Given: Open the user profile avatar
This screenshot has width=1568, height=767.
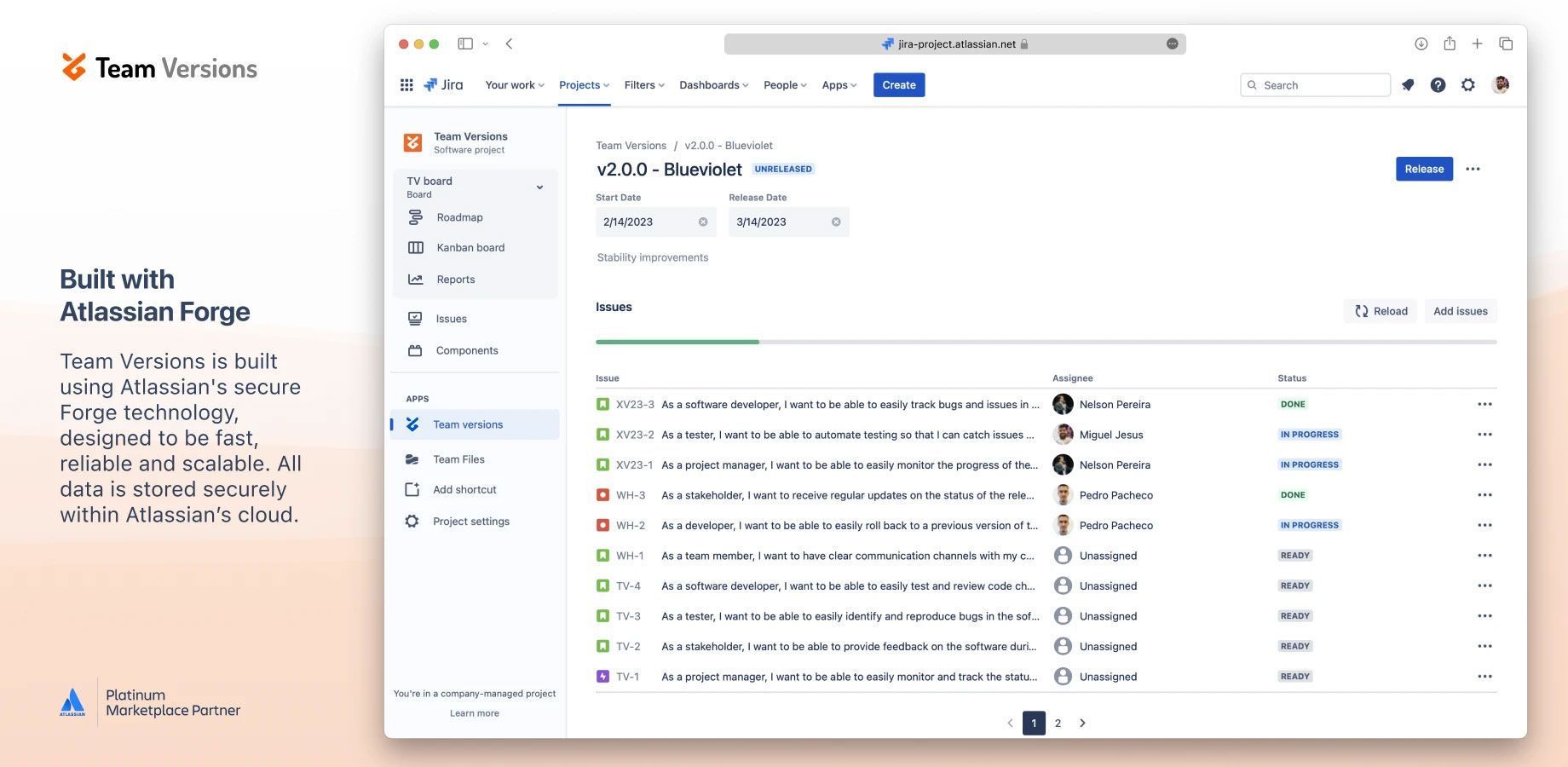Looking at the screenshot, I should pyautogui.click(x=1501, y=84).
